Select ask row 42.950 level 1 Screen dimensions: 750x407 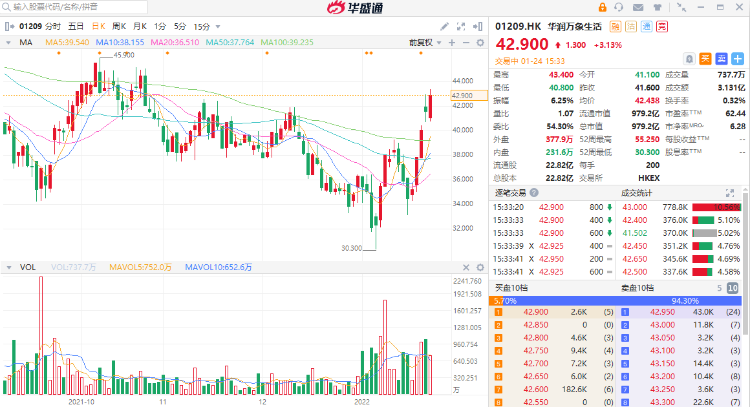(681, 312)
